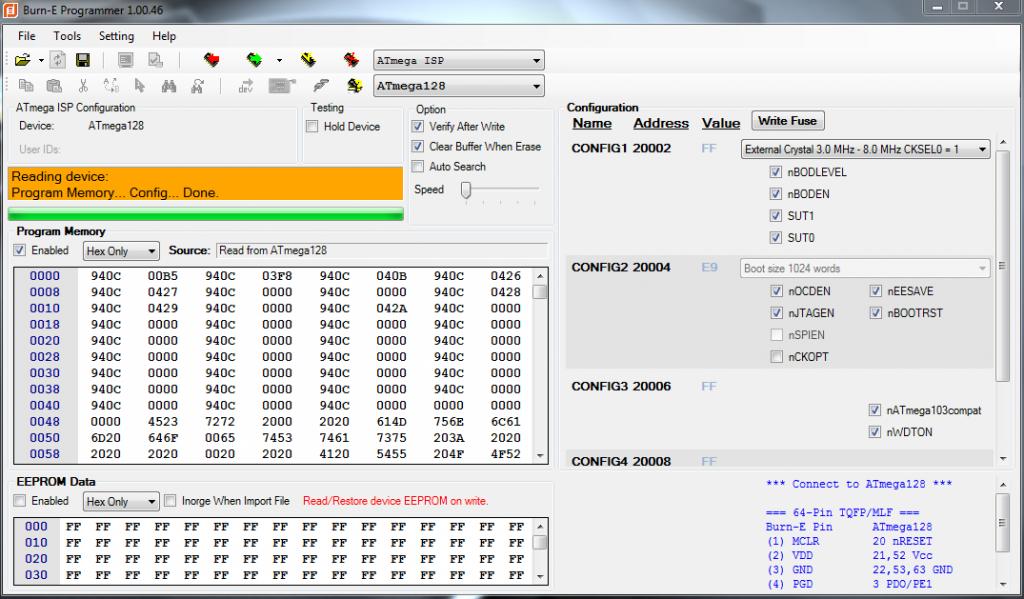
Task: Open the Setting menu
Action: coord(116,36)
